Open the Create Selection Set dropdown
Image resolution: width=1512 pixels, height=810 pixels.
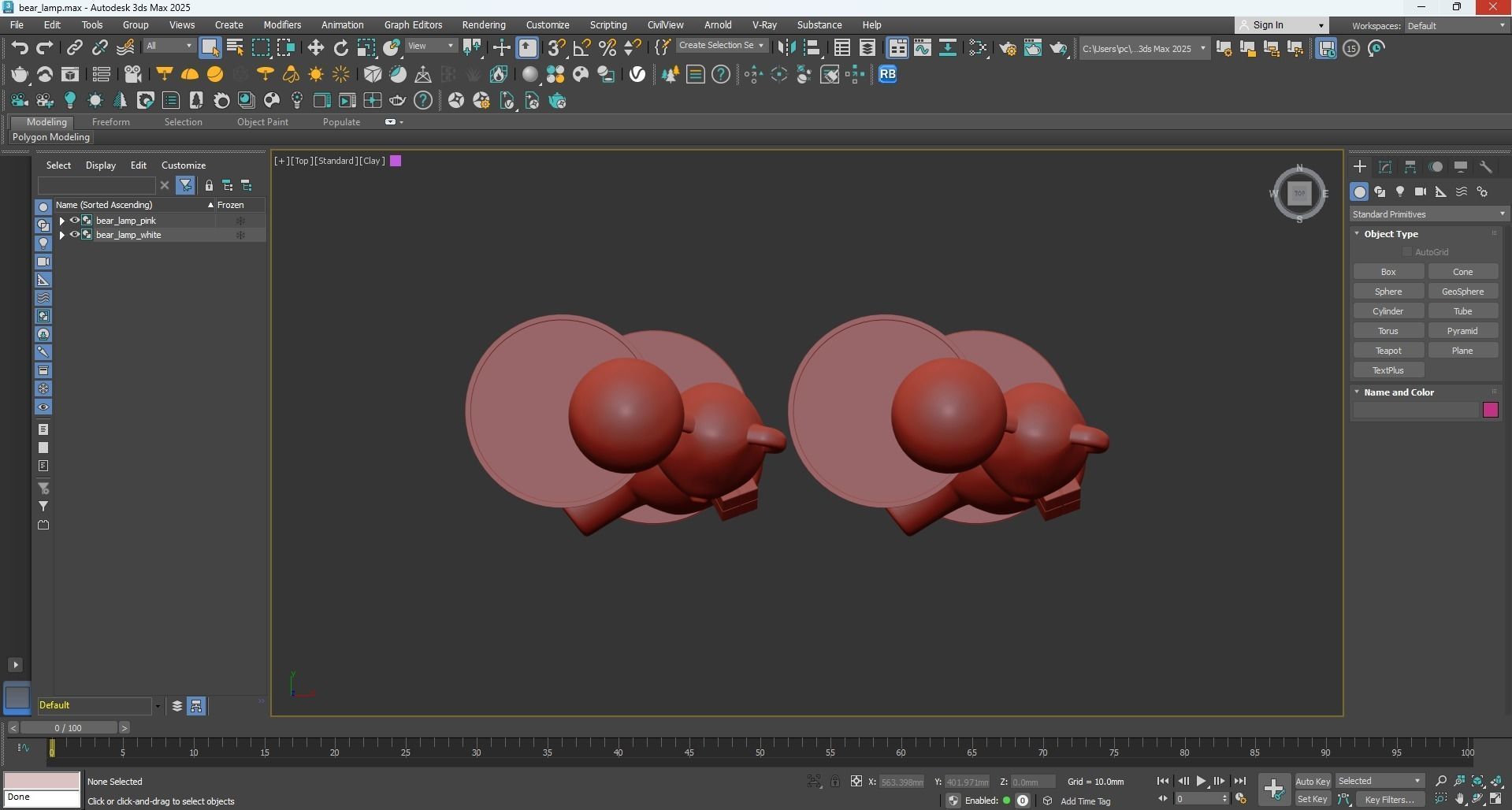722,46
